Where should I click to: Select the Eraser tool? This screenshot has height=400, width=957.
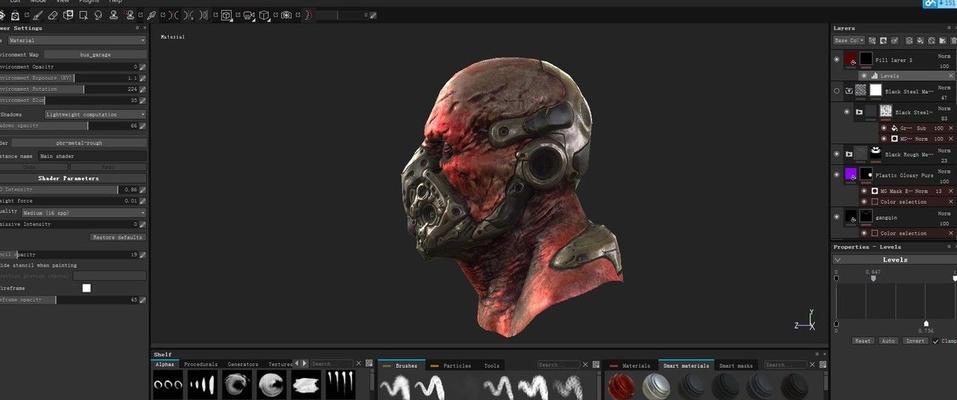pos(52,15)
